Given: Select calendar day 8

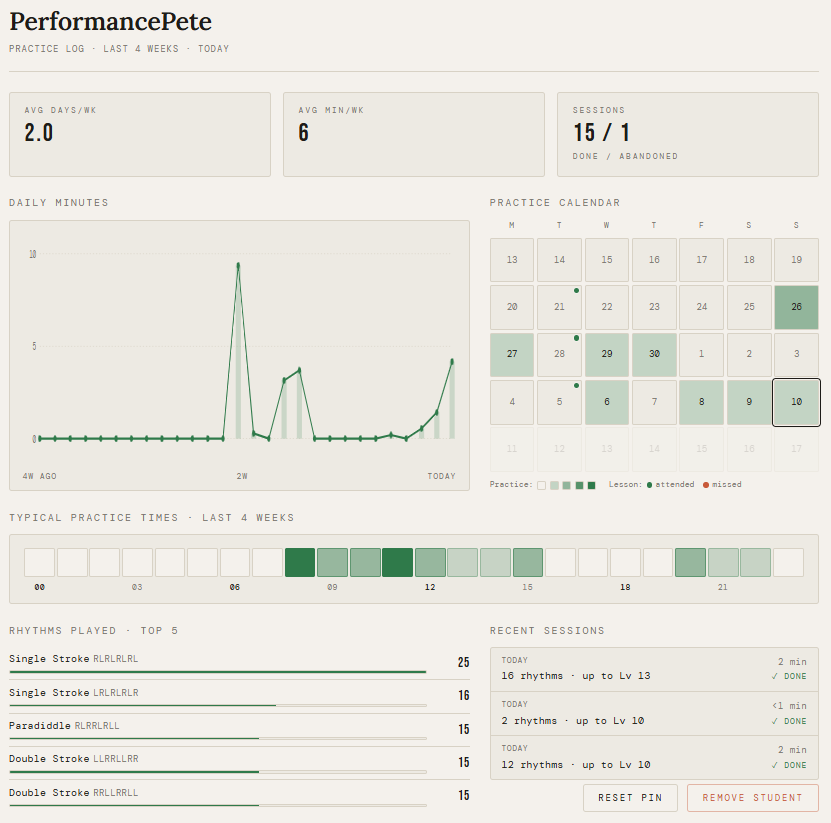Looking at the screenshot, I should point(701,402).
